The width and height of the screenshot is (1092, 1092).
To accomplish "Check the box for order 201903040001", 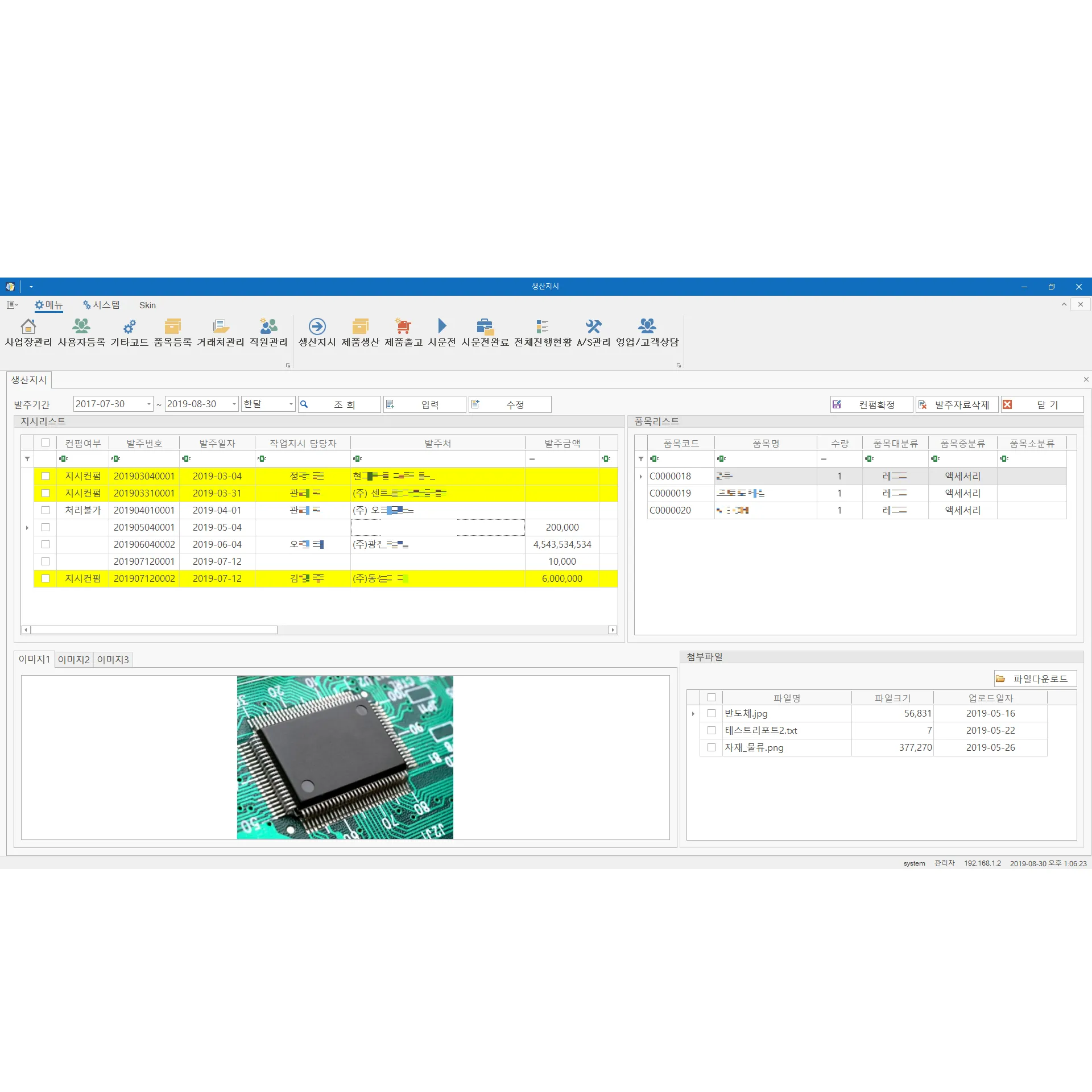I will coord(45,476).
